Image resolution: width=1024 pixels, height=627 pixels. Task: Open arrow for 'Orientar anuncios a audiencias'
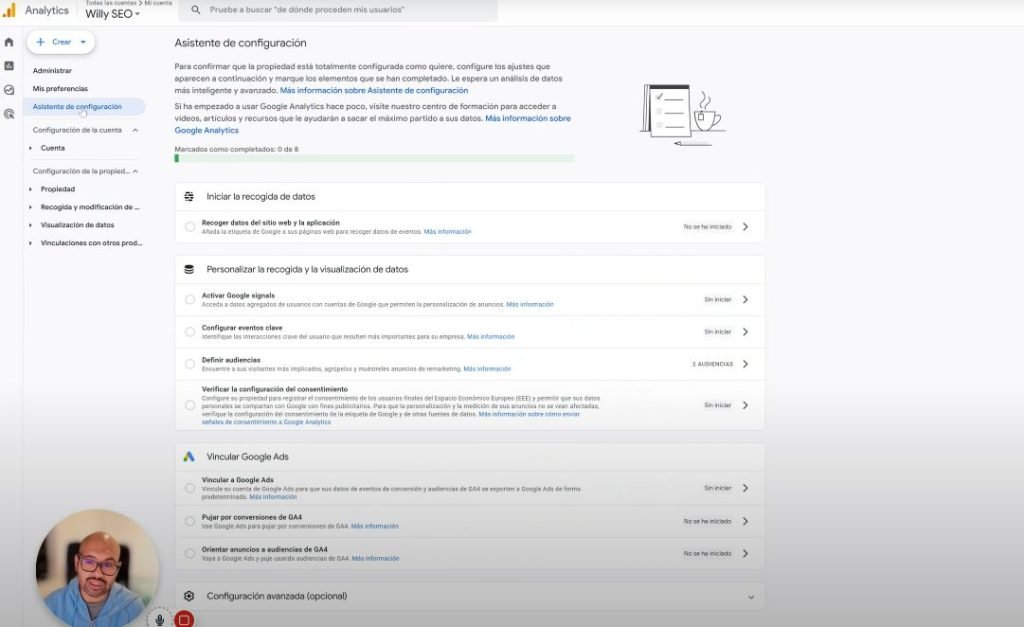click(x=745, y=553)
